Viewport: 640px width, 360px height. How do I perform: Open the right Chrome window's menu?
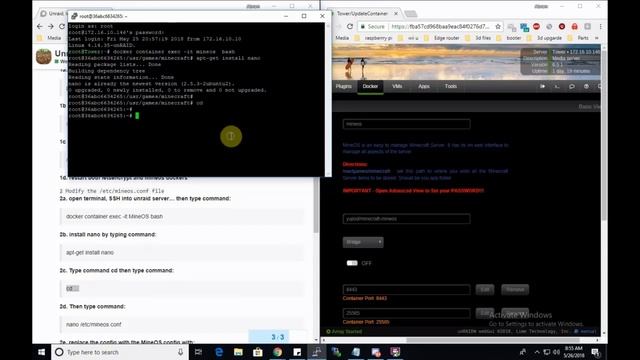[600, 27]
